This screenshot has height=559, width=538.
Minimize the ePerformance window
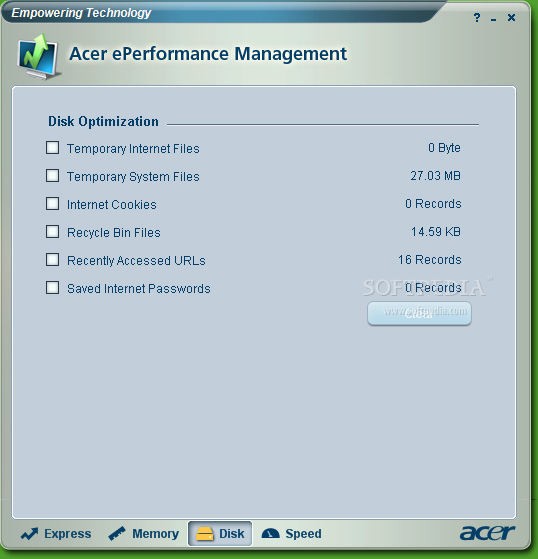click(x=493, y=19)
